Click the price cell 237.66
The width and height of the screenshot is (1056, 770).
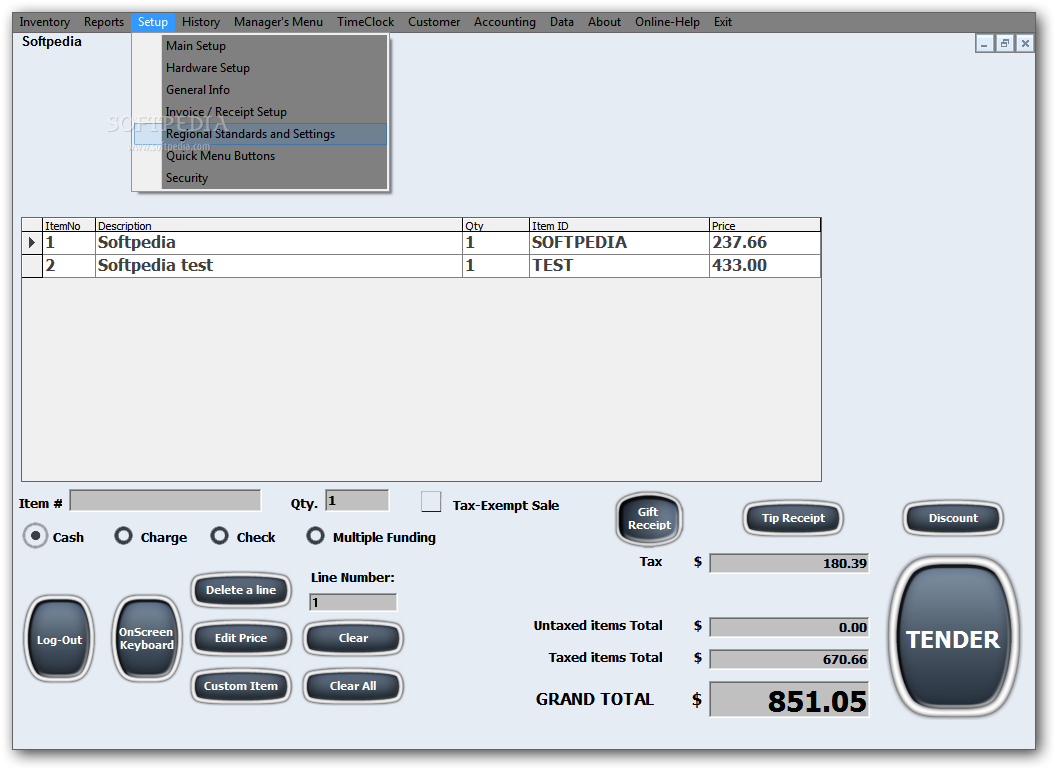[765, 243]
